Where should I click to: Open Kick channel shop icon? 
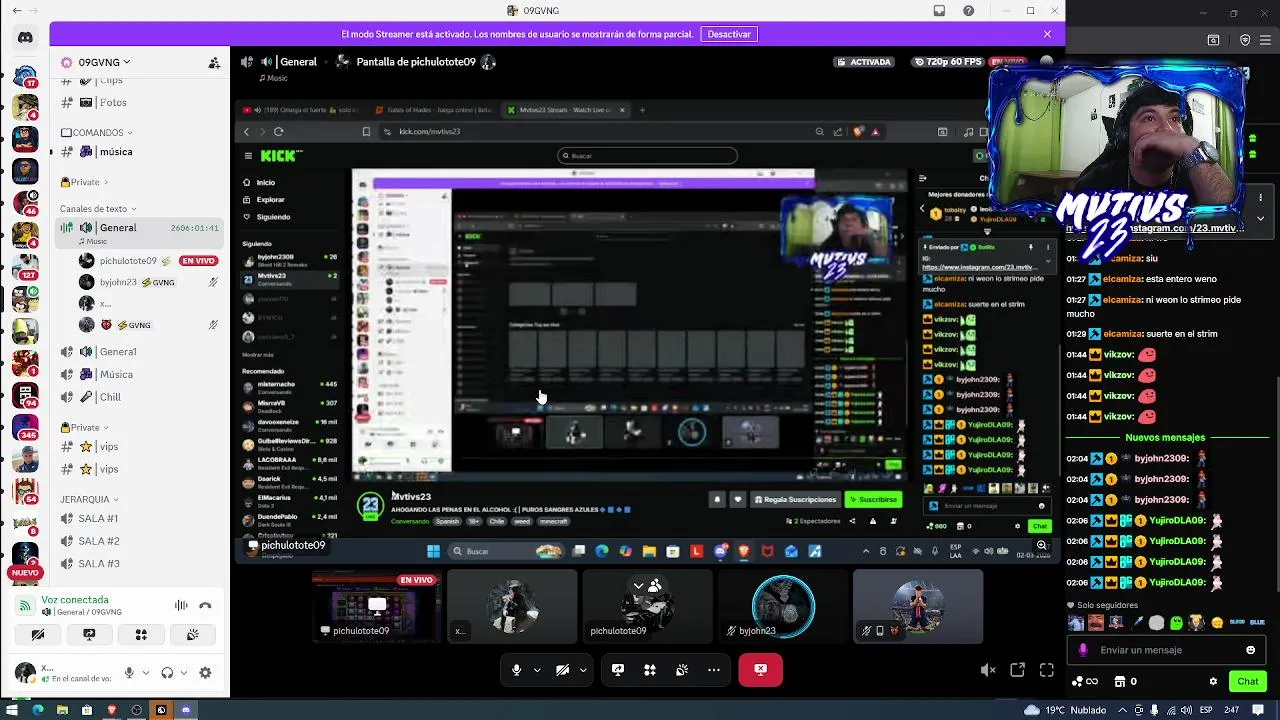coord(1120,681)
